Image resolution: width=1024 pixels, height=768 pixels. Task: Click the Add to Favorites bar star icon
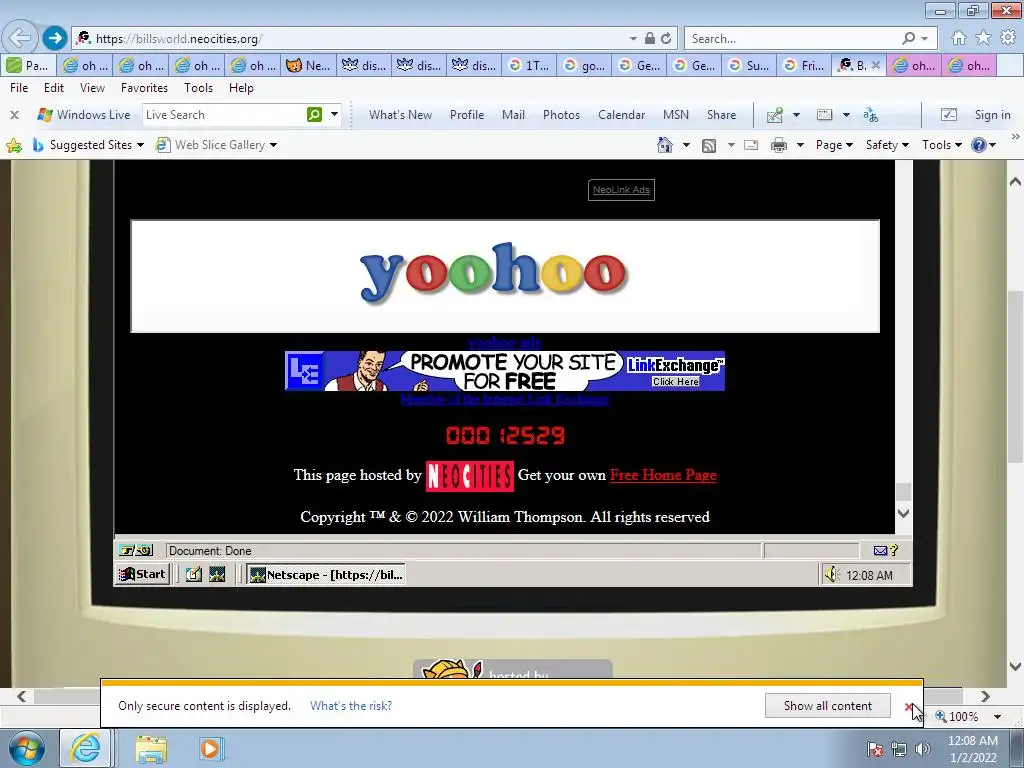pos(14,145)
